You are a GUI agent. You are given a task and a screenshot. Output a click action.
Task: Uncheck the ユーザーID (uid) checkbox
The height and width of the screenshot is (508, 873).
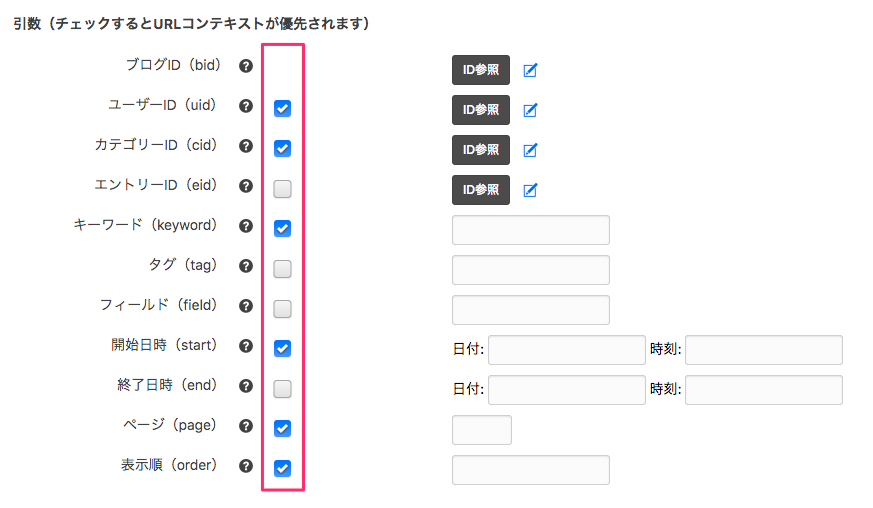282,108
